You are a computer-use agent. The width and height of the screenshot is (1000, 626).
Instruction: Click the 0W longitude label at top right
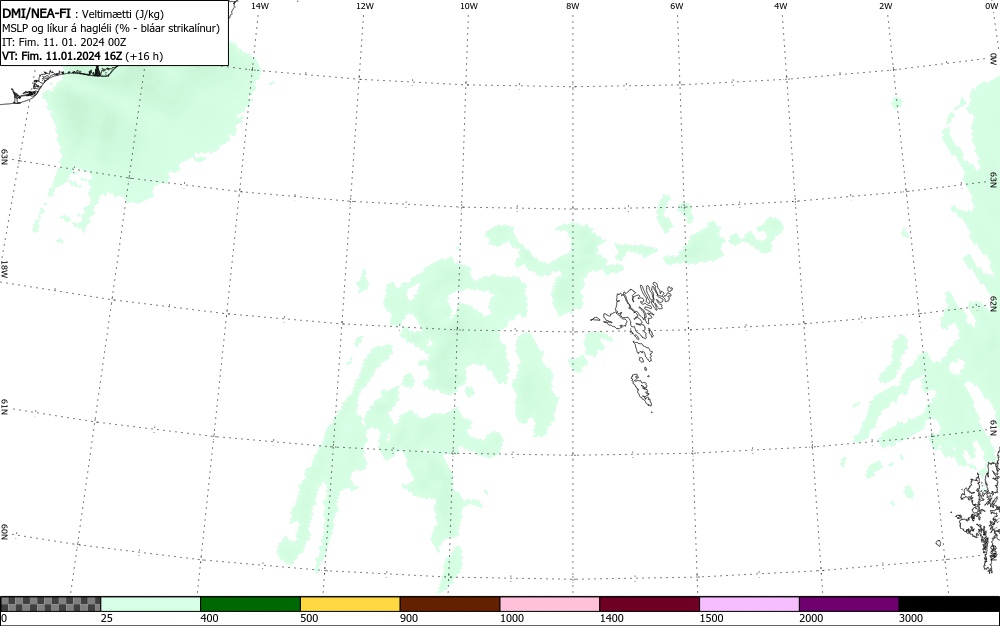990,6
